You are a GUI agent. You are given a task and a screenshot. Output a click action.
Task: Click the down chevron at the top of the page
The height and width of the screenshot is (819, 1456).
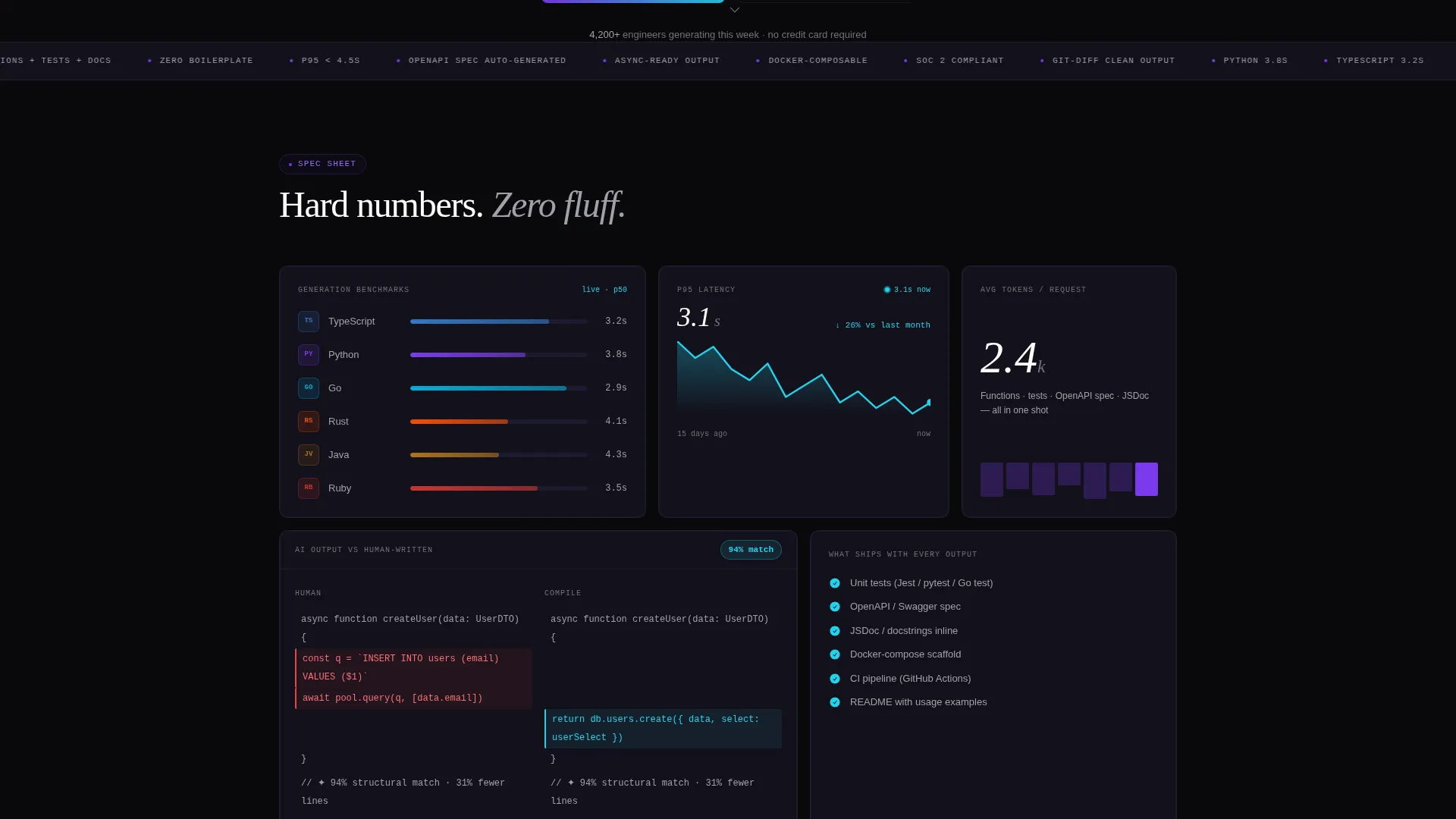734,10
